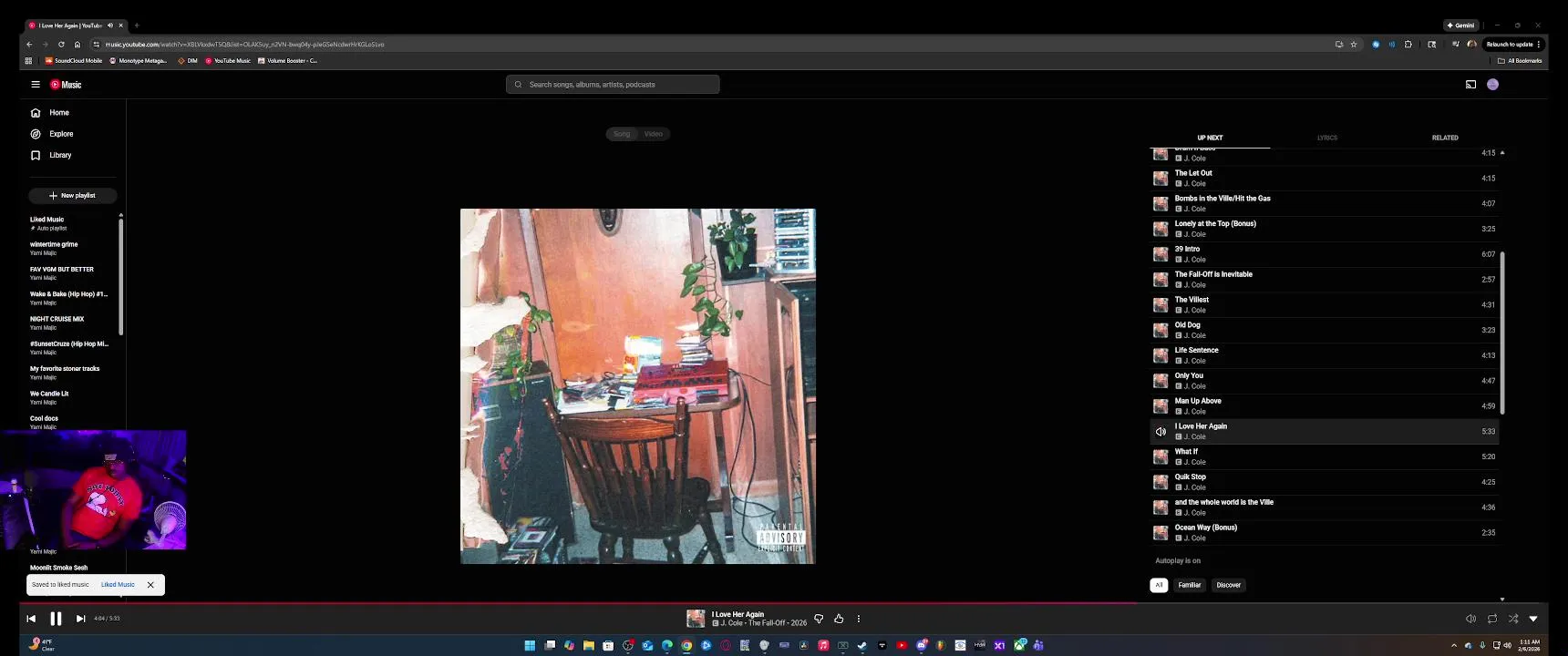The height and width of the screenshot is (656, 1568).
Task: Open the Liked Music playlist
Action: [x=72, y=223]
